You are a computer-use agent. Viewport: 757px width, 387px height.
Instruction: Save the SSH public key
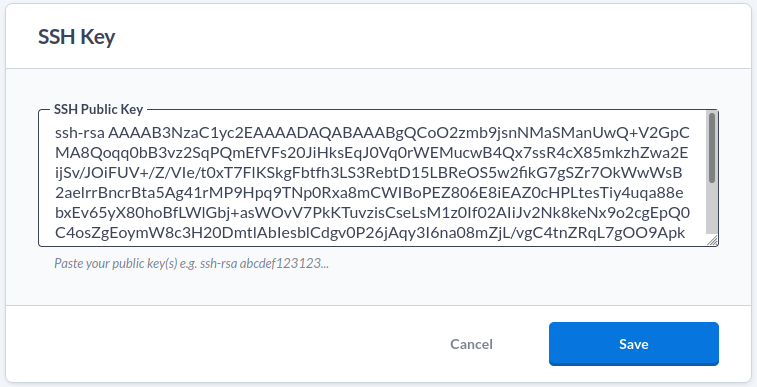[633, 344]
